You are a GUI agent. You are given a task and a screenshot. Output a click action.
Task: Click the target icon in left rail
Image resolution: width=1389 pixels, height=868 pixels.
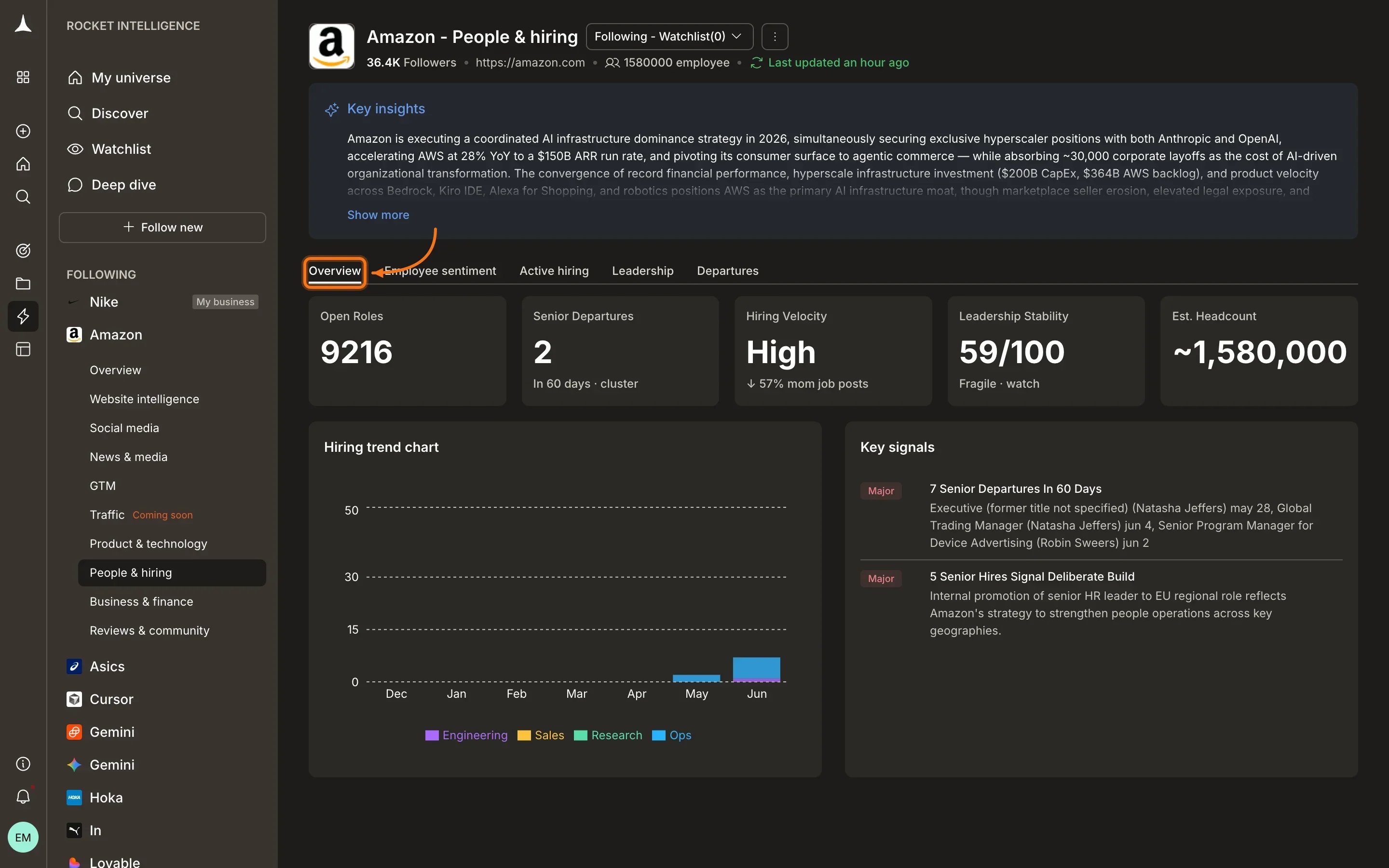pos(23,250)
